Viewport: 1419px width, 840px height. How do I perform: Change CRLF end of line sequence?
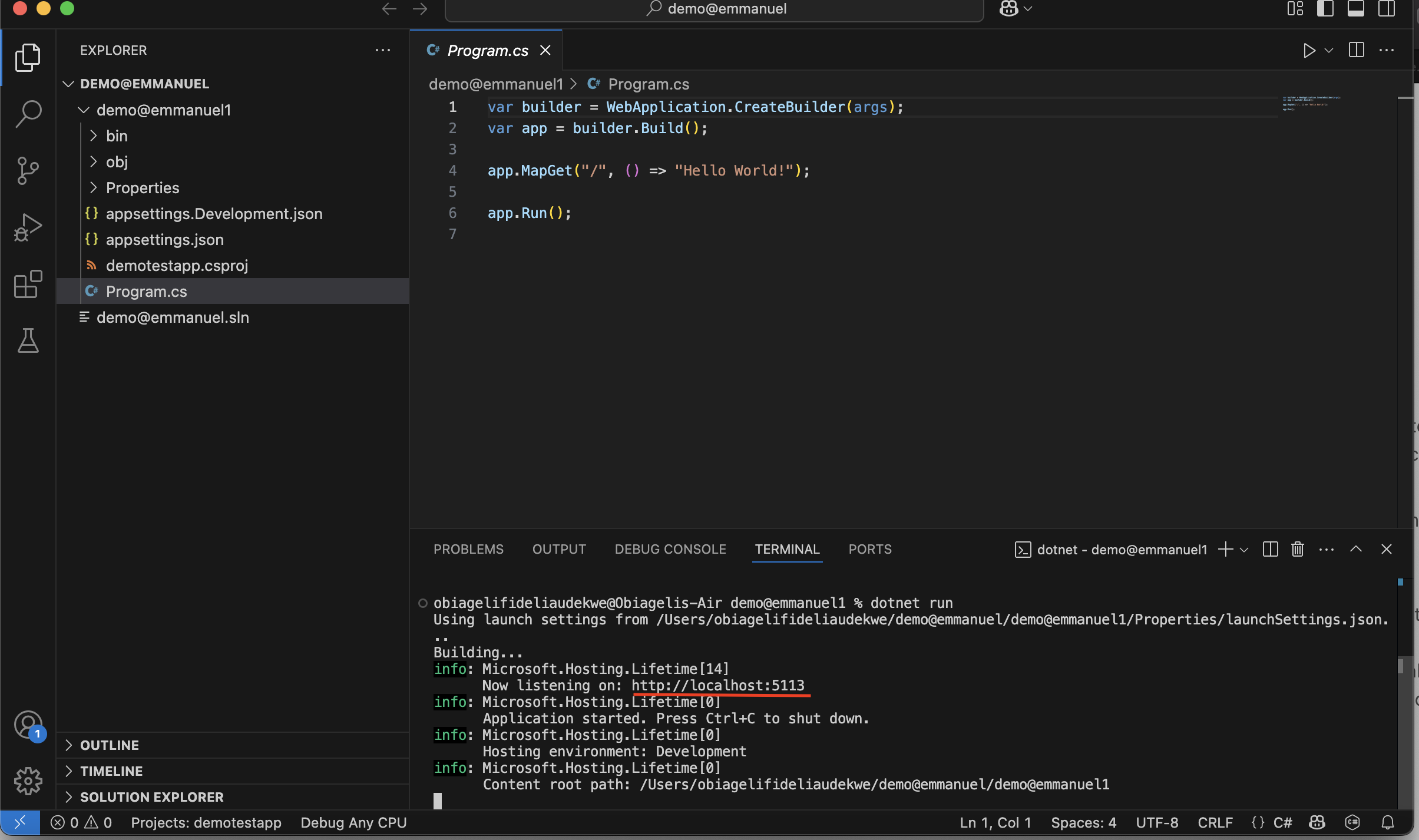click(x=1215, y=822)
